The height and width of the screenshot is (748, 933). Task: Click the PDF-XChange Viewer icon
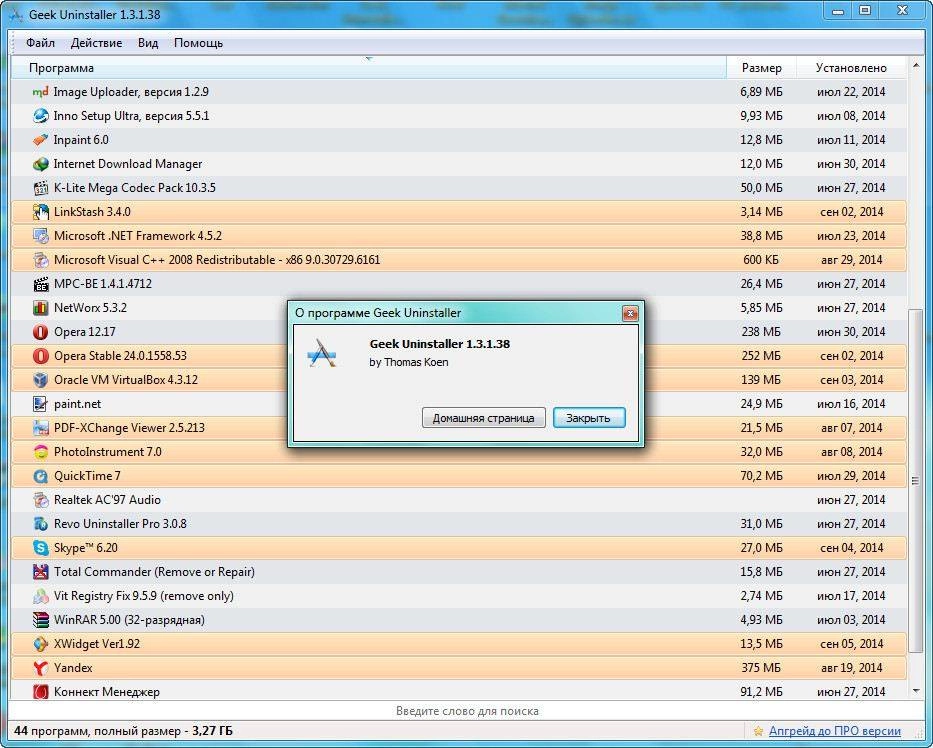[40, 428]
